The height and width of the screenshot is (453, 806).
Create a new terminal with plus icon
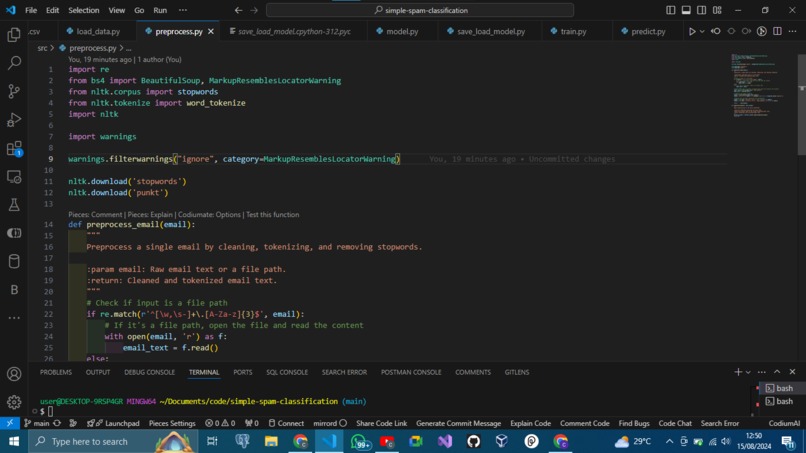(738, 372)
